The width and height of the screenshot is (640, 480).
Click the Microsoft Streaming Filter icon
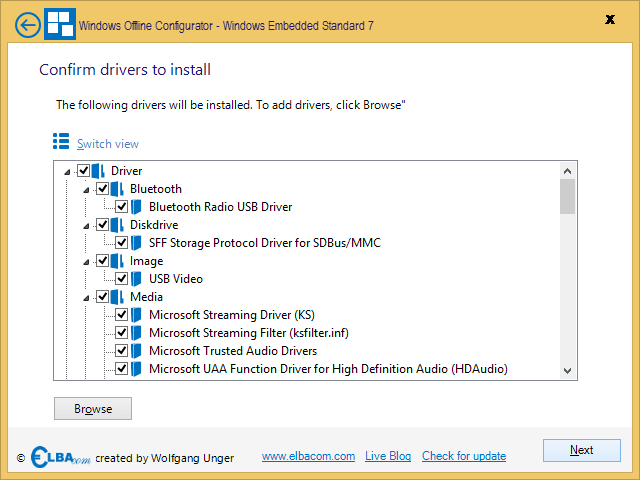tap(136, 332)
